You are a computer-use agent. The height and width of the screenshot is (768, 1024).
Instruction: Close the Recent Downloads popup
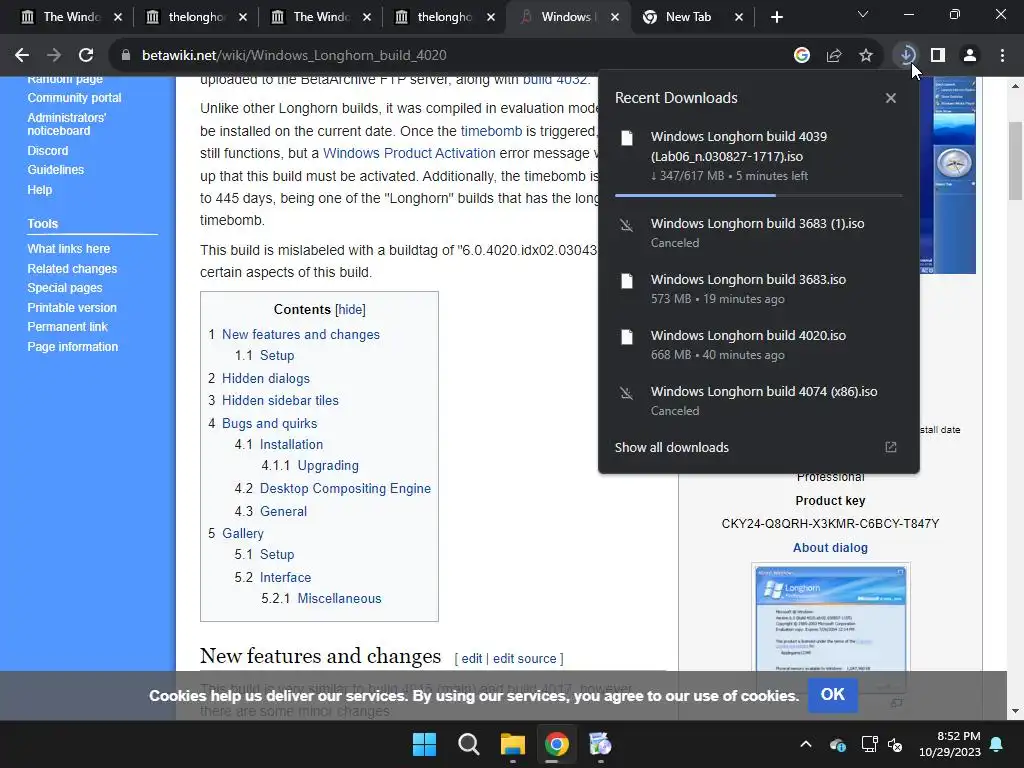click(x=891, y=98)
